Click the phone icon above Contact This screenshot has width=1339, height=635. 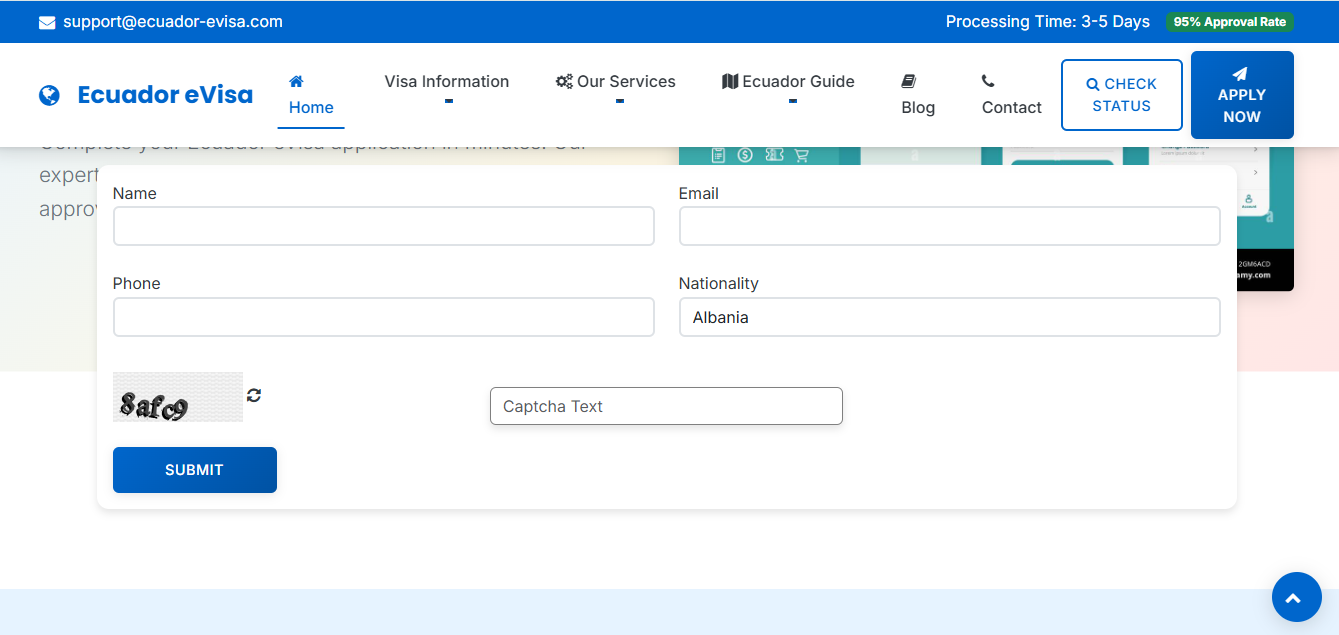988,81
